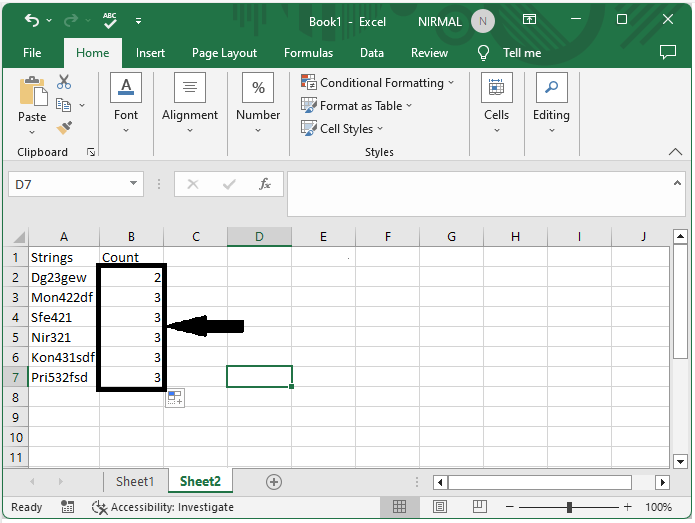Switch to the Review tab

tap(429, 53)
